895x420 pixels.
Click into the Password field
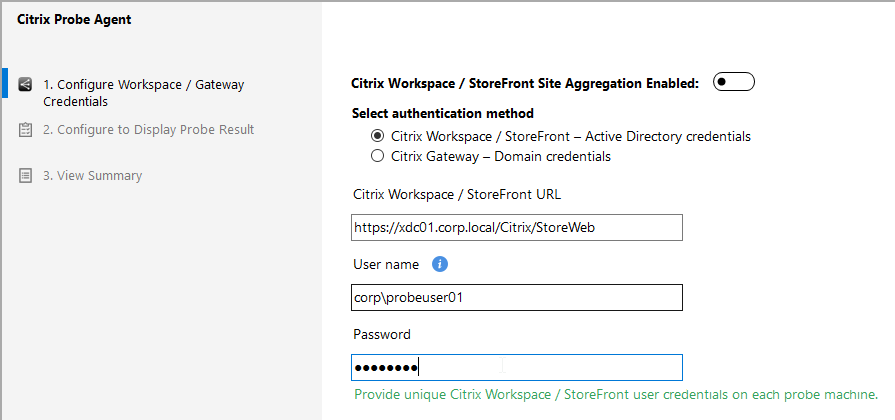[517, 368]
